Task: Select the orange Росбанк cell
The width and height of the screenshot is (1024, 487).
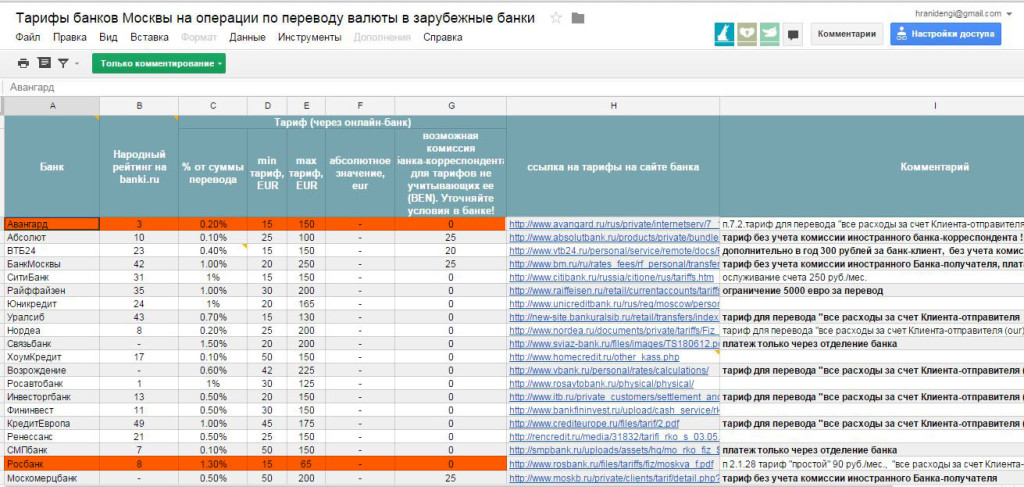Action: coord(52,464)
